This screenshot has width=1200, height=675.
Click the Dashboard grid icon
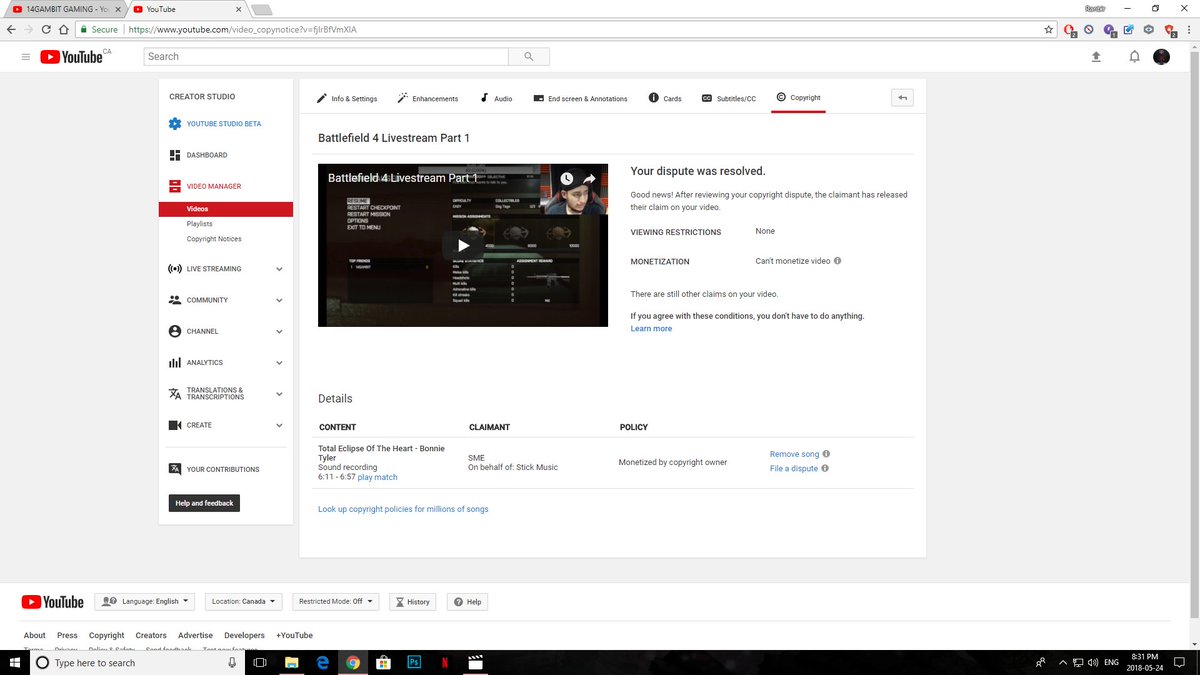tap(175, 155)
